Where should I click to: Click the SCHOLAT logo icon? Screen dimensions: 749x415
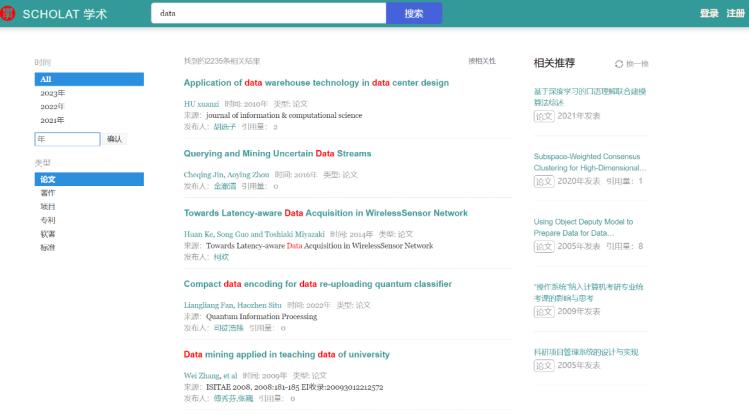[8, 13]
